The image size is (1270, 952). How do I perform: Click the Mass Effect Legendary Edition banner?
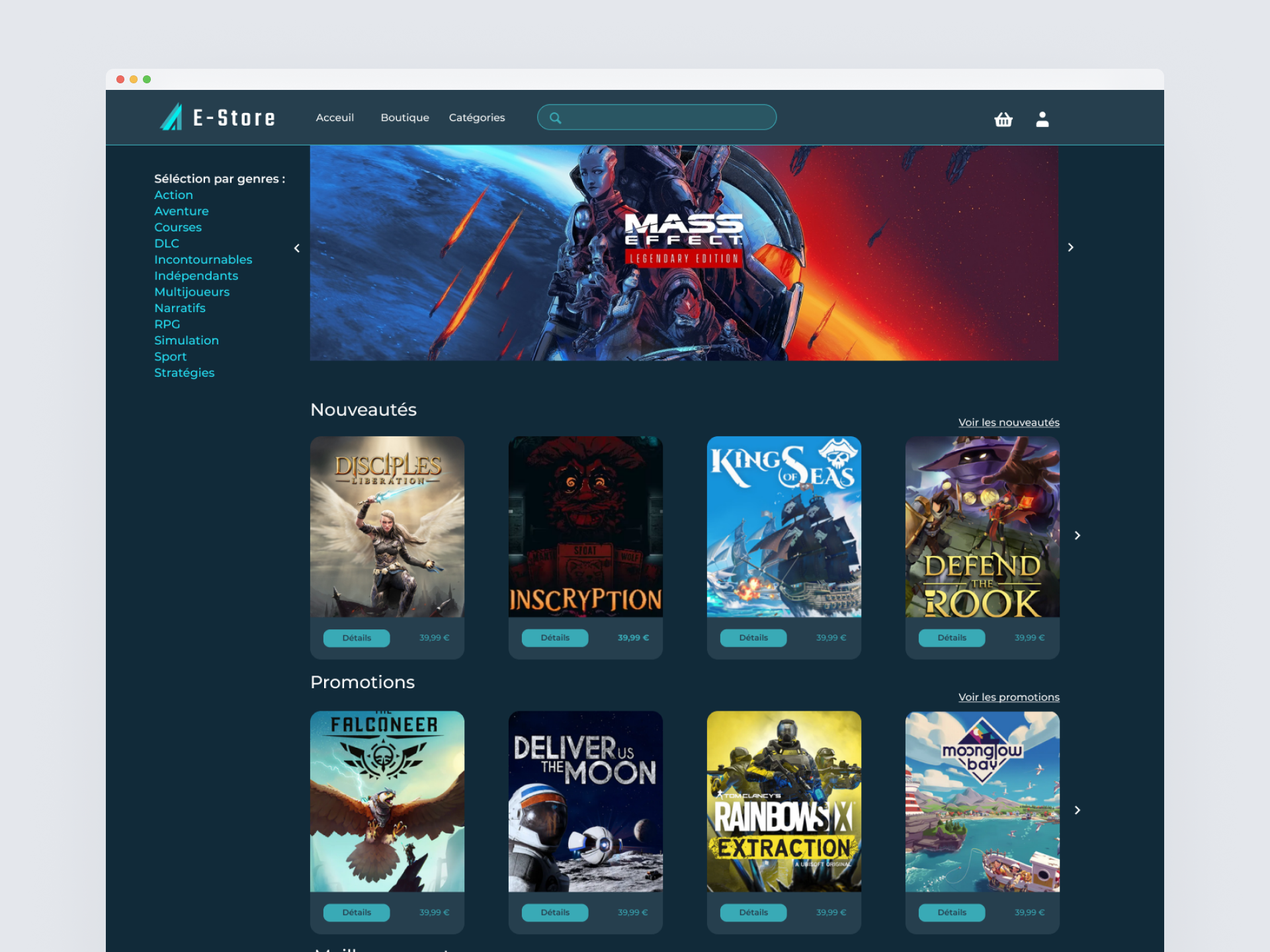click(x=684, y=253)
